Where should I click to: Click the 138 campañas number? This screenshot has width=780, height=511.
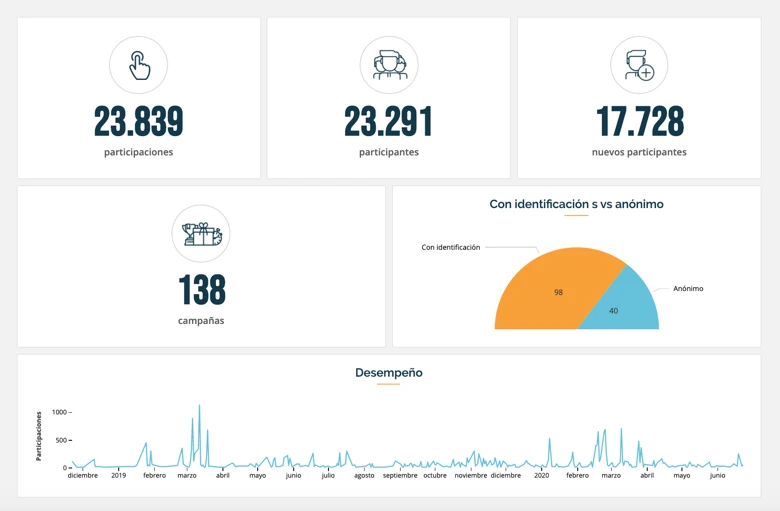pos(201,290)
